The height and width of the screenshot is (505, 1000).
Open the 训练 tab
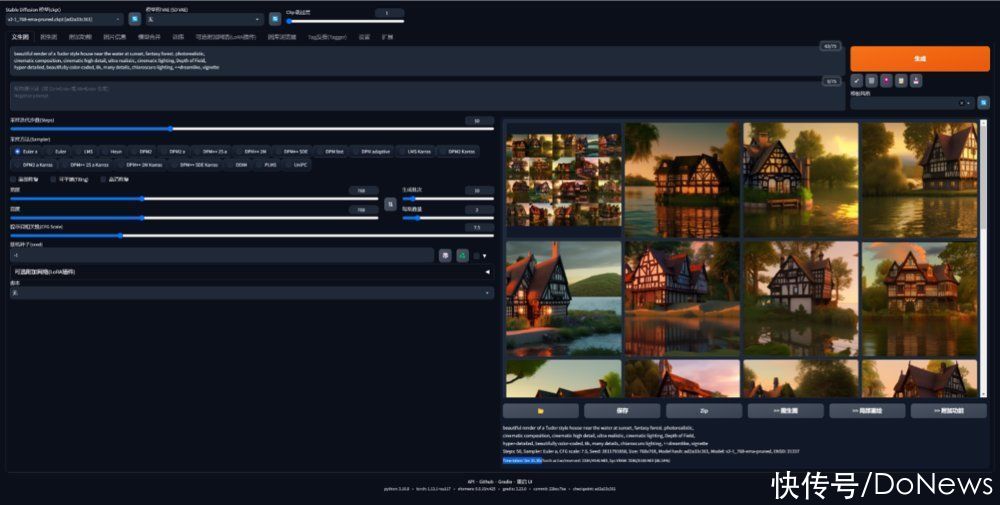click(178, 37)
